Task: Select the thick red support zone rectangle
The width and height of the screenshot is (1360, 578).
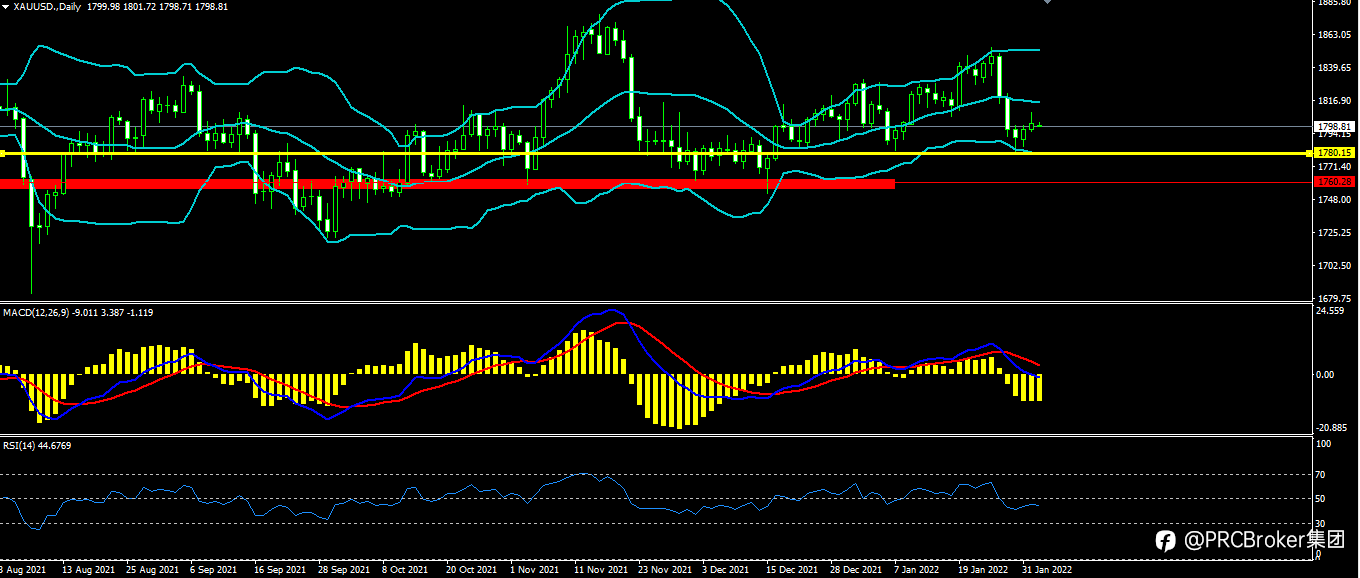Action: [x=447, y=184]
